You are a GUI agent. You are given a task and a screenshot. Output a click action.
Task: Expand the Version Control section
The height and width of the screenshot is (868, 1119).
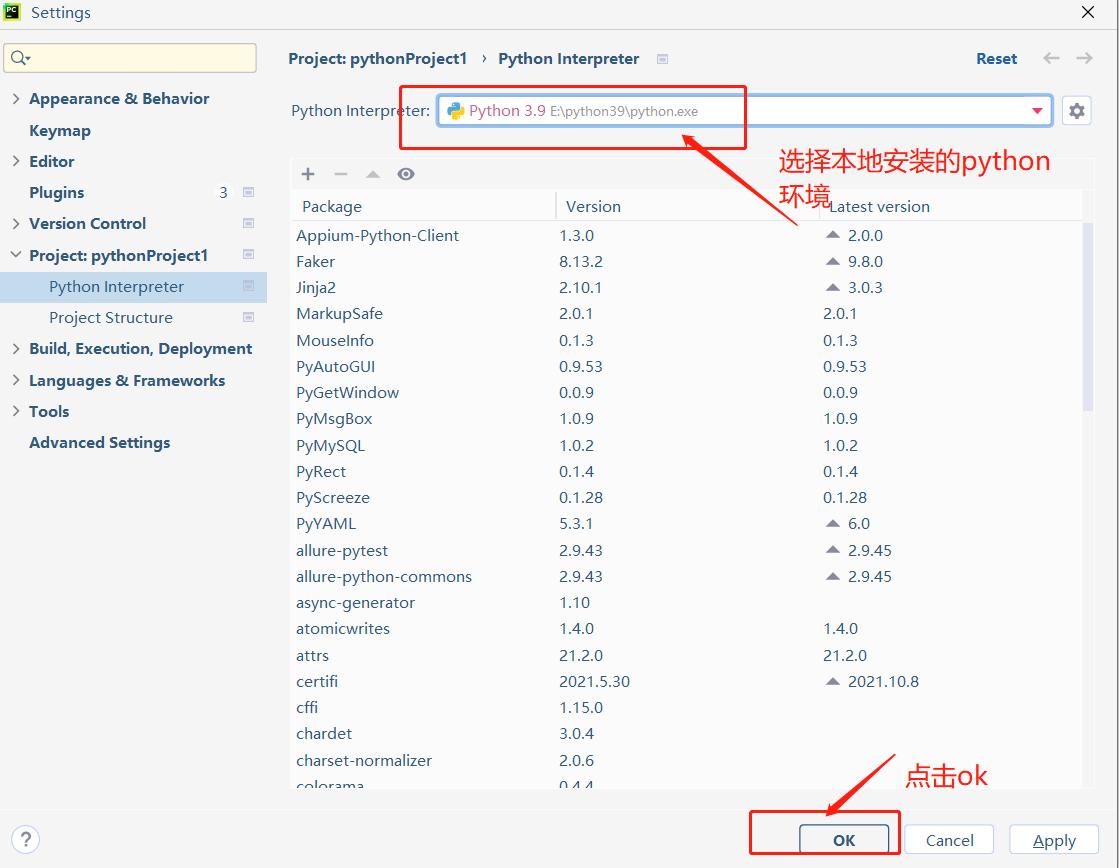[16, 223]
